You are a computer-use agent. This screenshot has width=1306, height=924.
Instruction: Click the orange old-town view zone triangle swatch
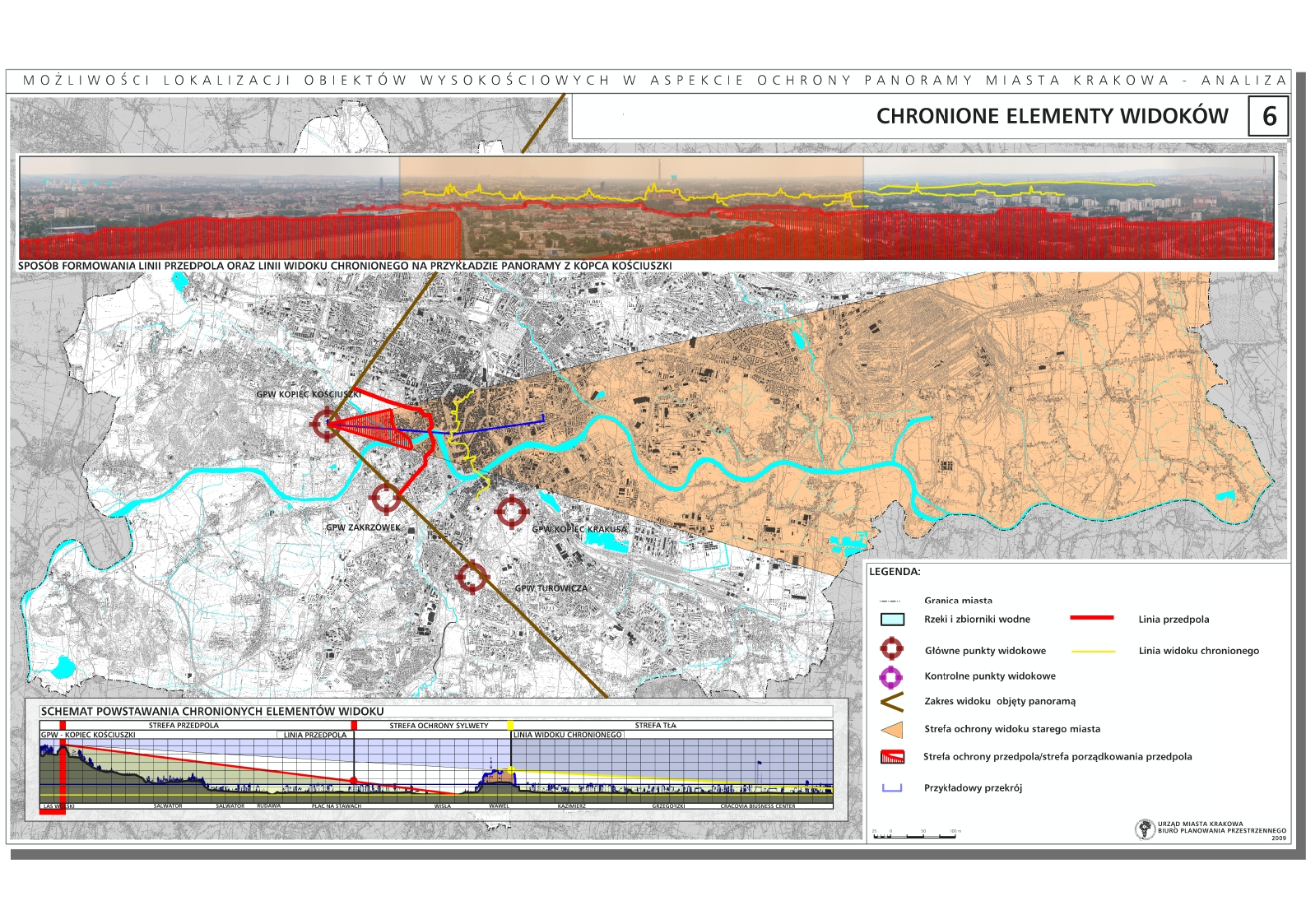pos(892,730)
